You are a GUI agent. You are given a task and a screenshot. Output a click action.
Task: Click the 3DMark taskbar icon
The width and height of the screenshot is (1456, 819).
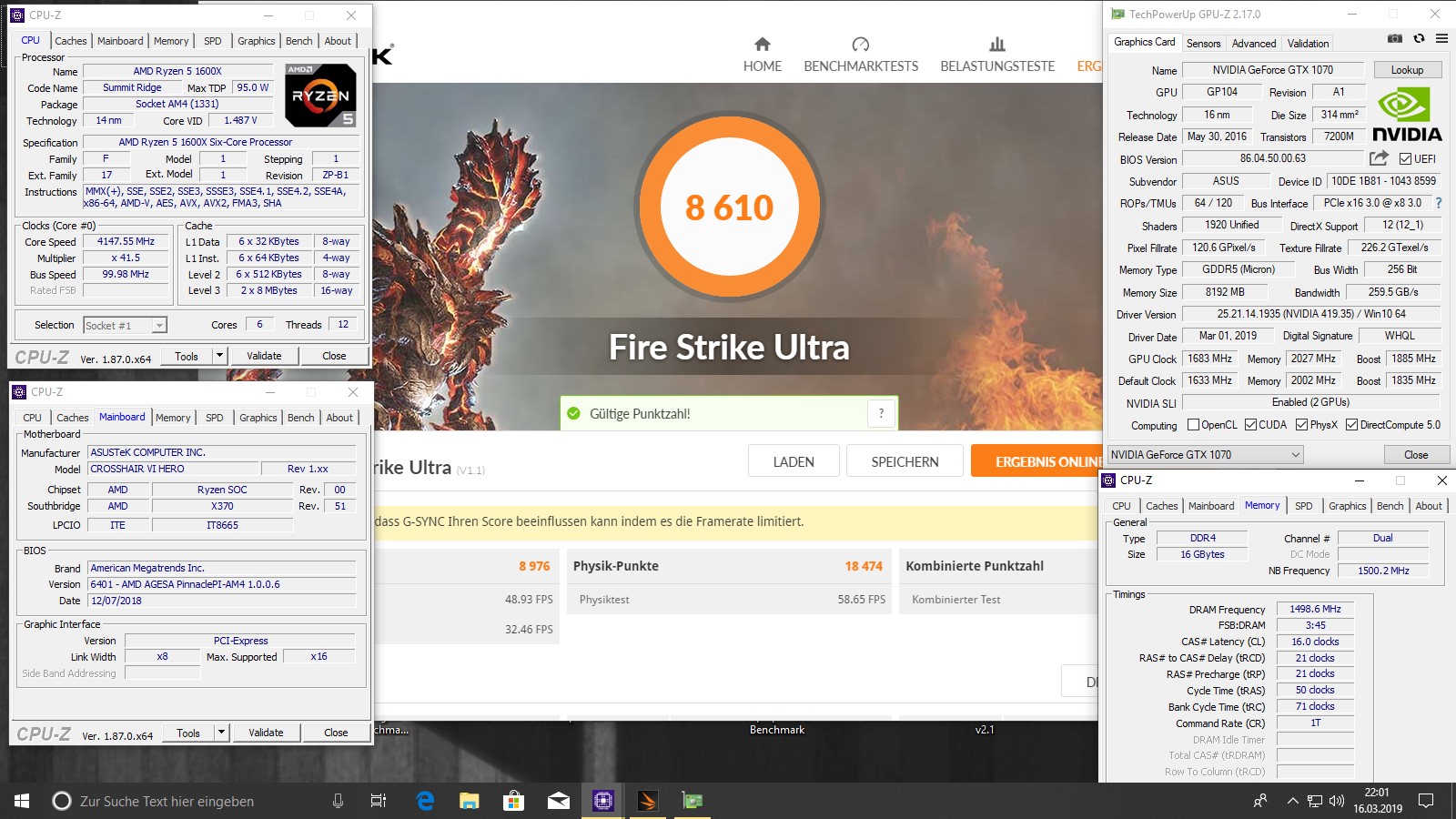tap(647, 801)
